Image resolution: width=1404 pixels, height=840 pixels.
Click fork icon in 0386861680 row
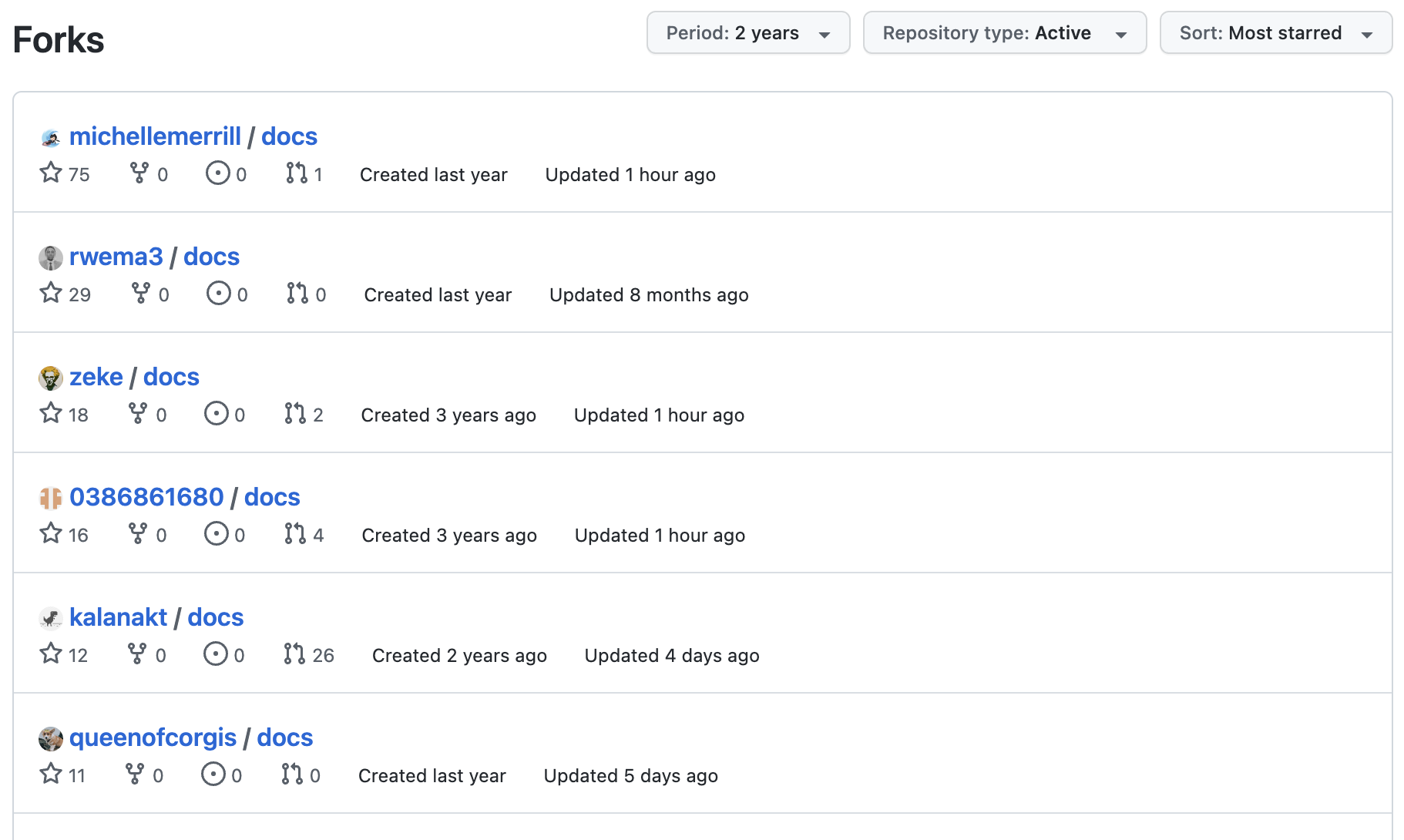(x=138, y=533)
